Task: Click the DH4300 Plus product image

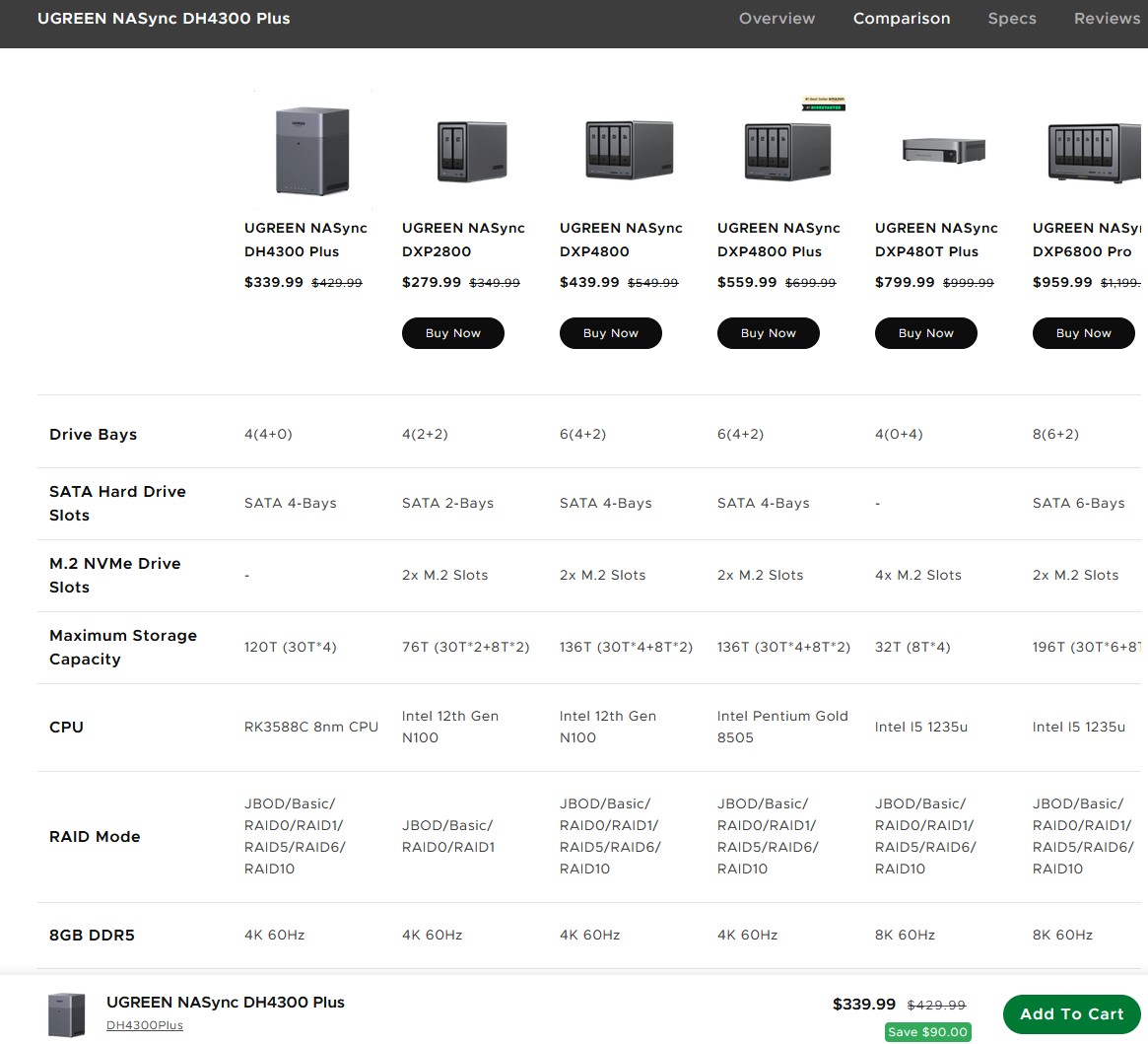Action: coord(312,151)
